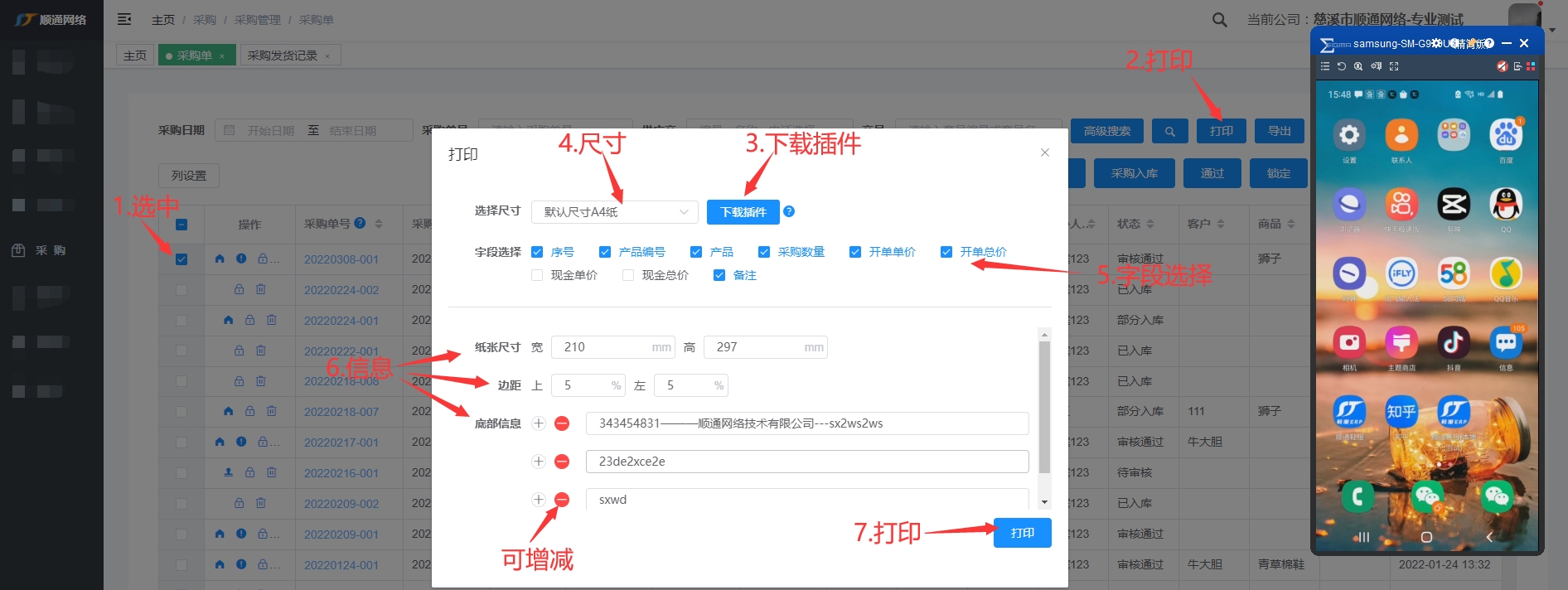Viewport: 1568px width, 590px height.
Task: Uncheck the 序号 field checkbox
Action: coord(537,252)
